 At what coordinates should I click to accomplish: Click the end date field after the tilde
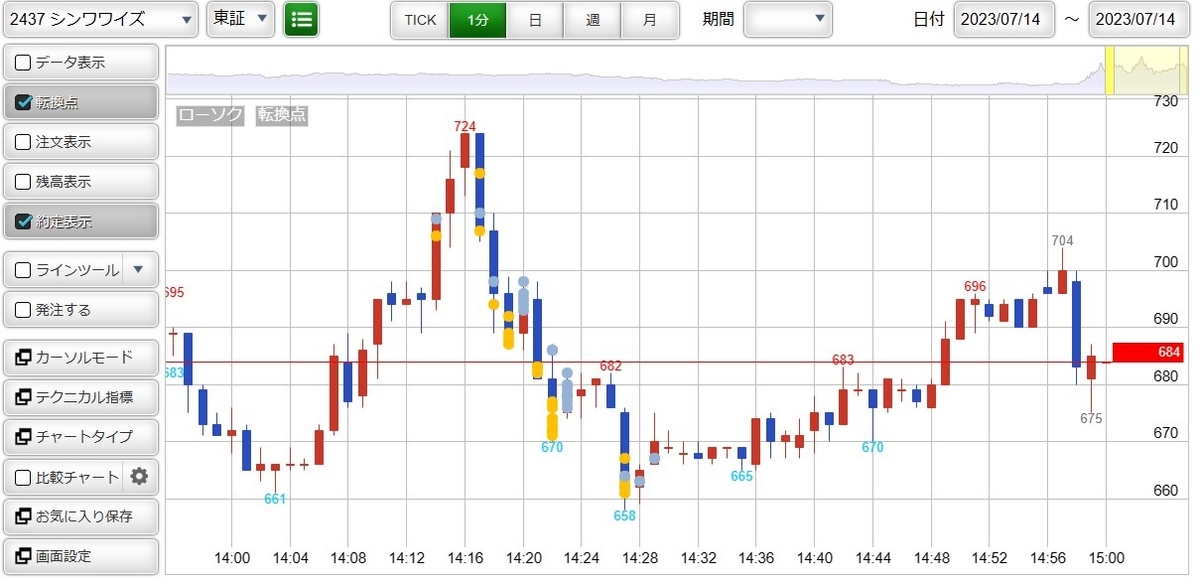point(1138,19)
